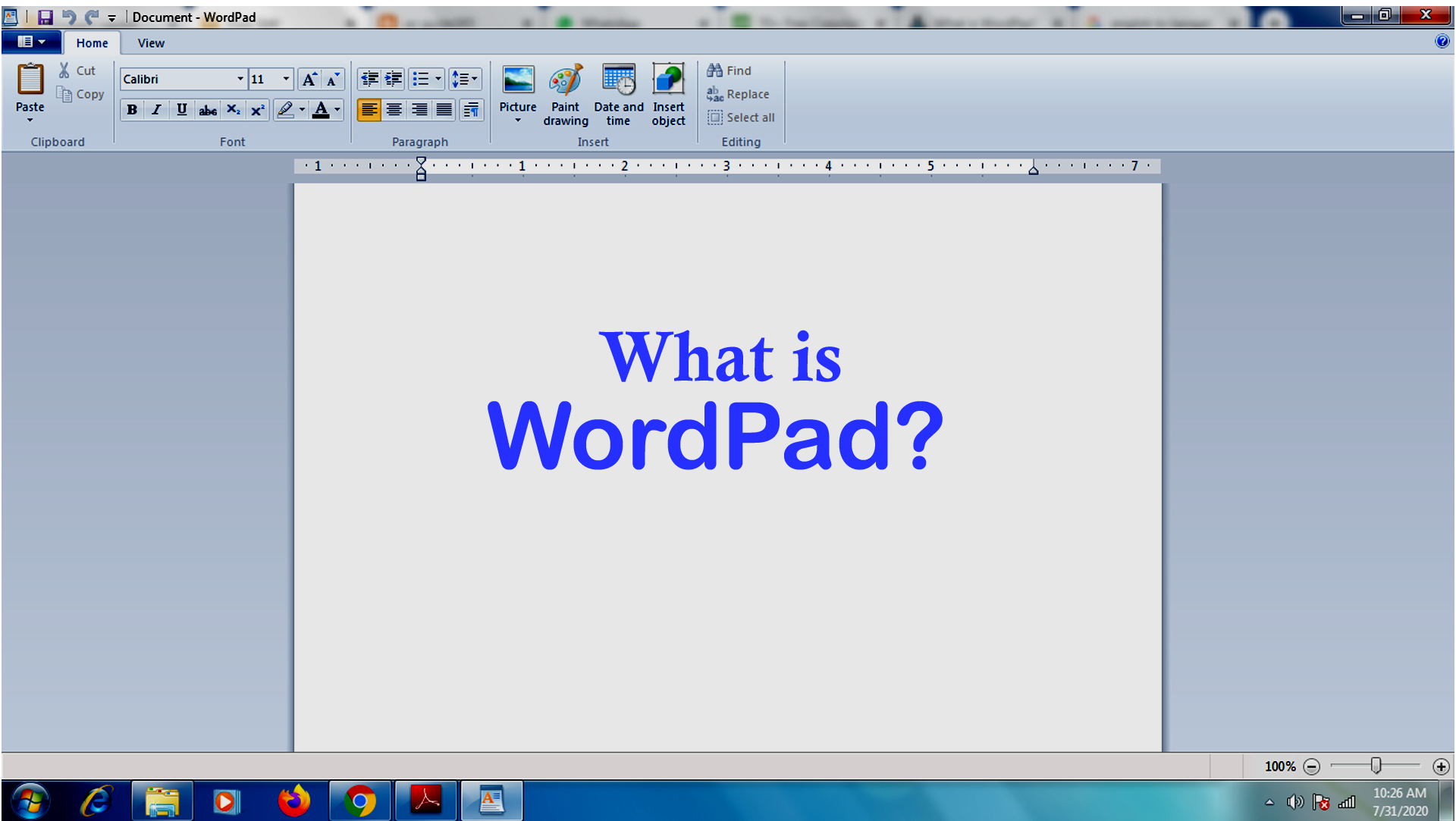Expand the line spacing dropdown

click(x=473, y=79)
